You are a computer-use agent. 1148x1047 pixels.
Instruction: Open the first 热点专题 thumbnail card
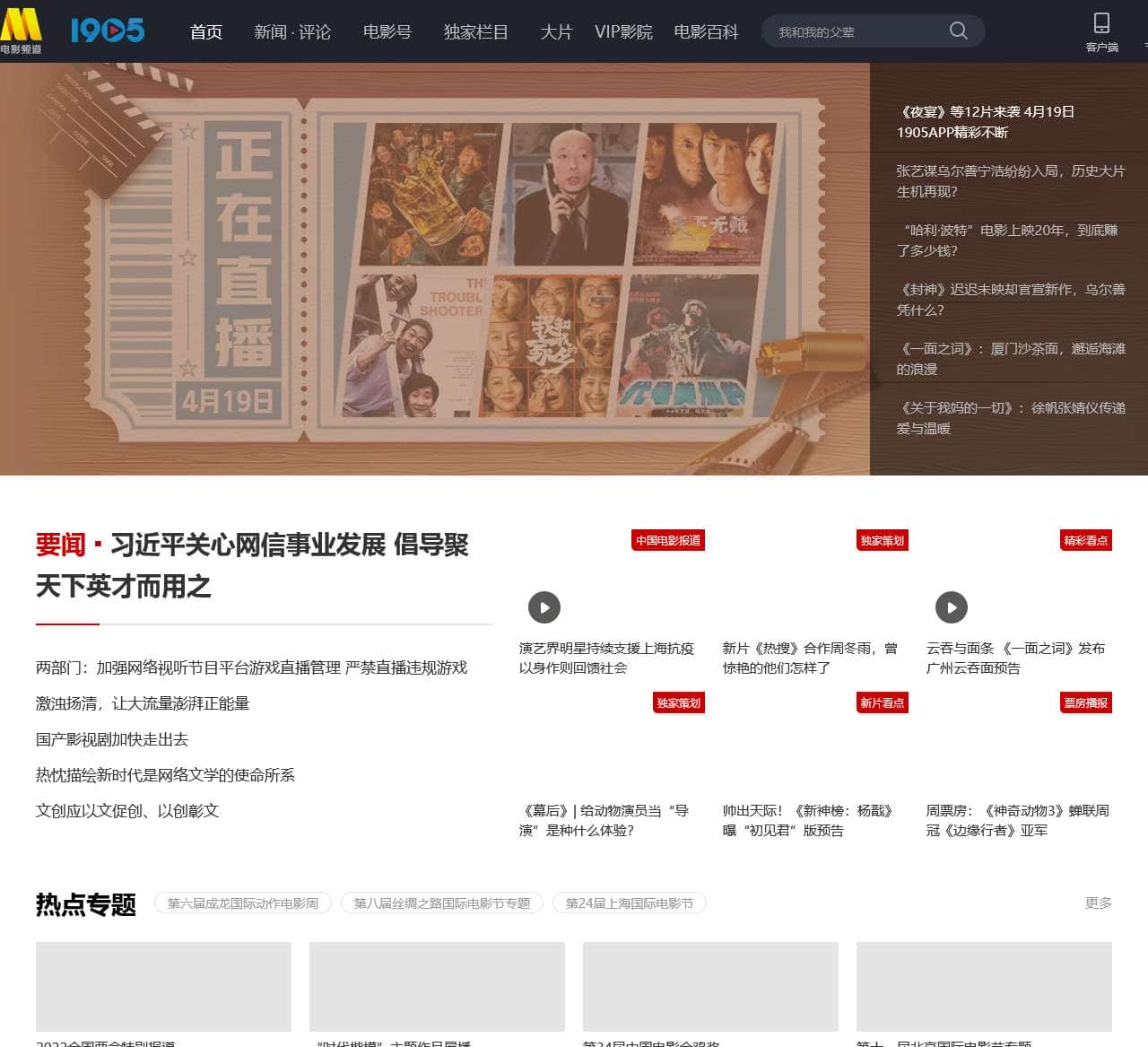(x=163, y=987)
